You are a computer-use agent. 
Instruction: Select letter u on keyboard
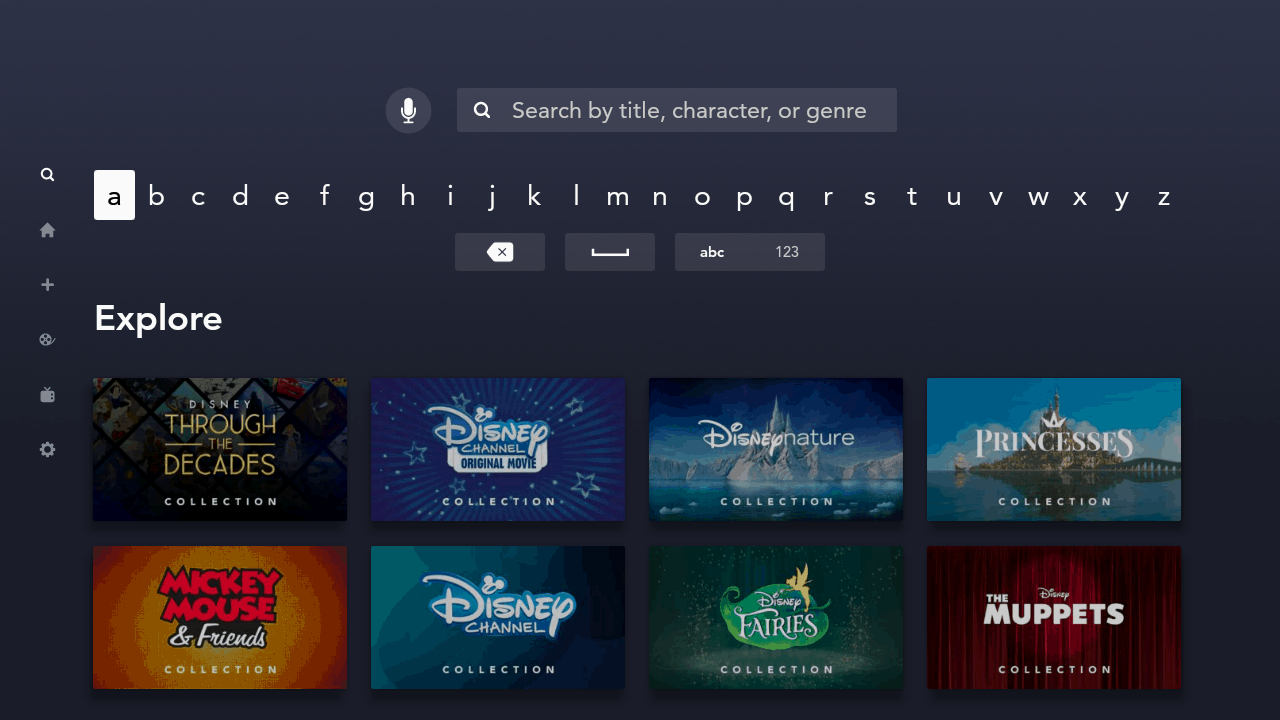pos(954,196)
